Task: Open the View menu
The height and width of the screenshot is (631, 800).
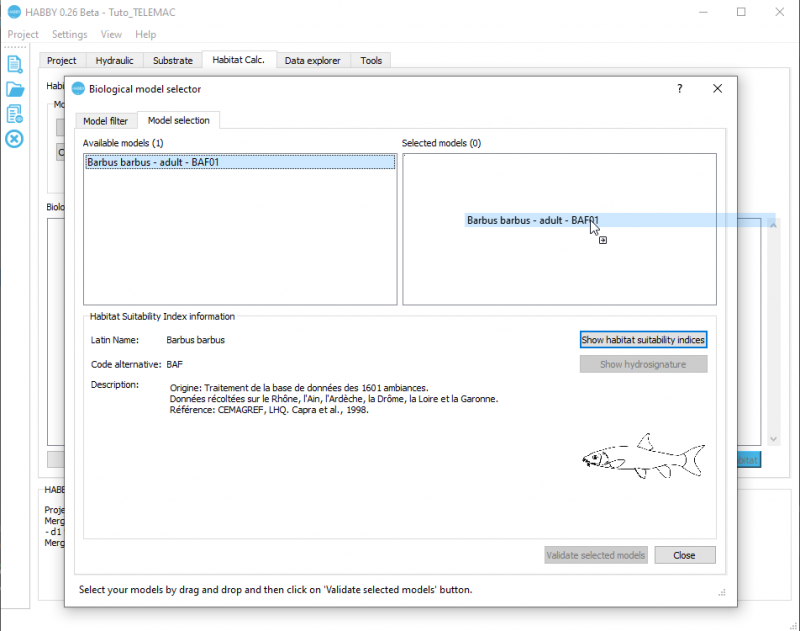Action: (110, 33)
